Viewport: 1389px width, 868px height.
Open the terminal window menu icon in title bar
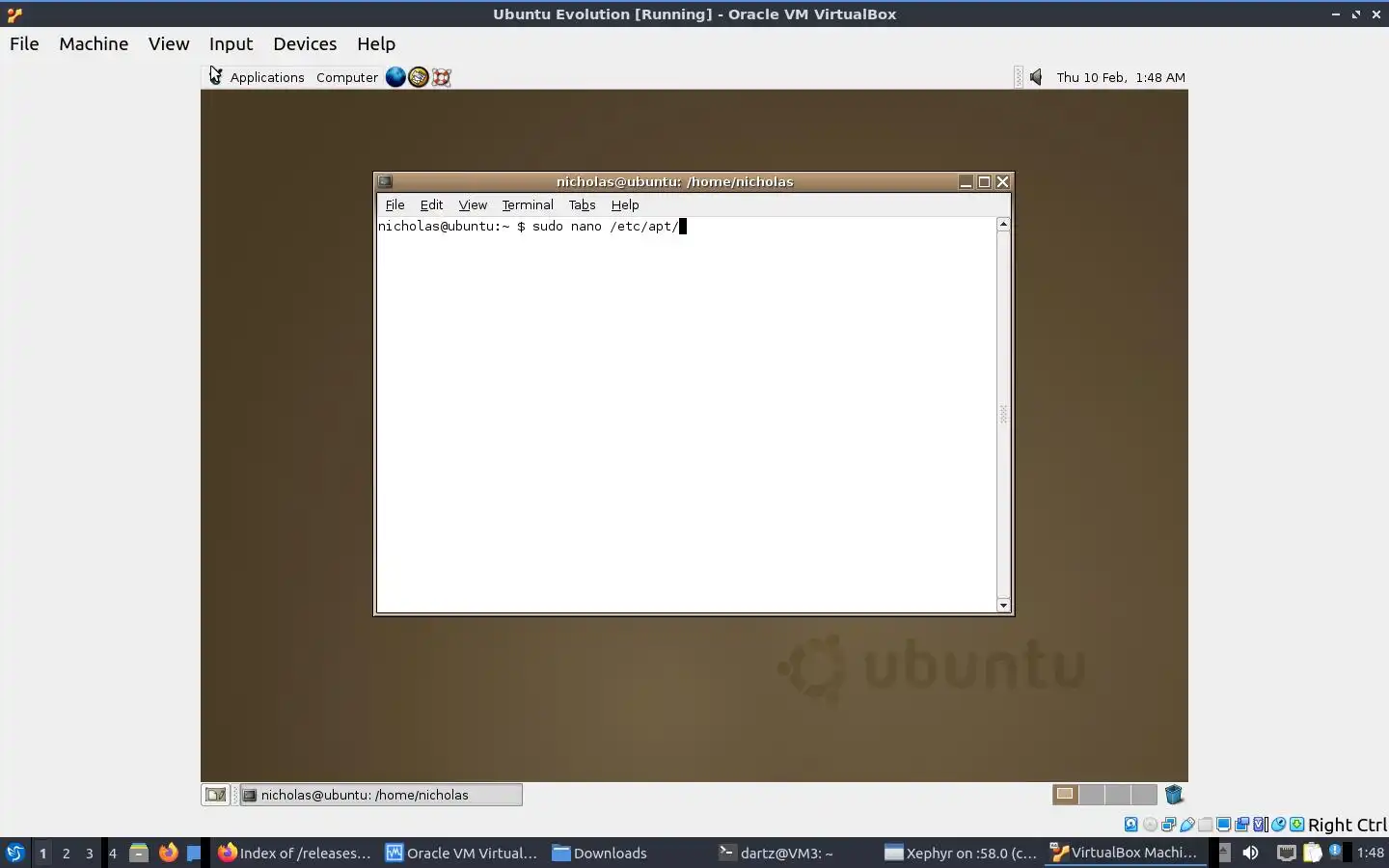[x=385, y=181]
